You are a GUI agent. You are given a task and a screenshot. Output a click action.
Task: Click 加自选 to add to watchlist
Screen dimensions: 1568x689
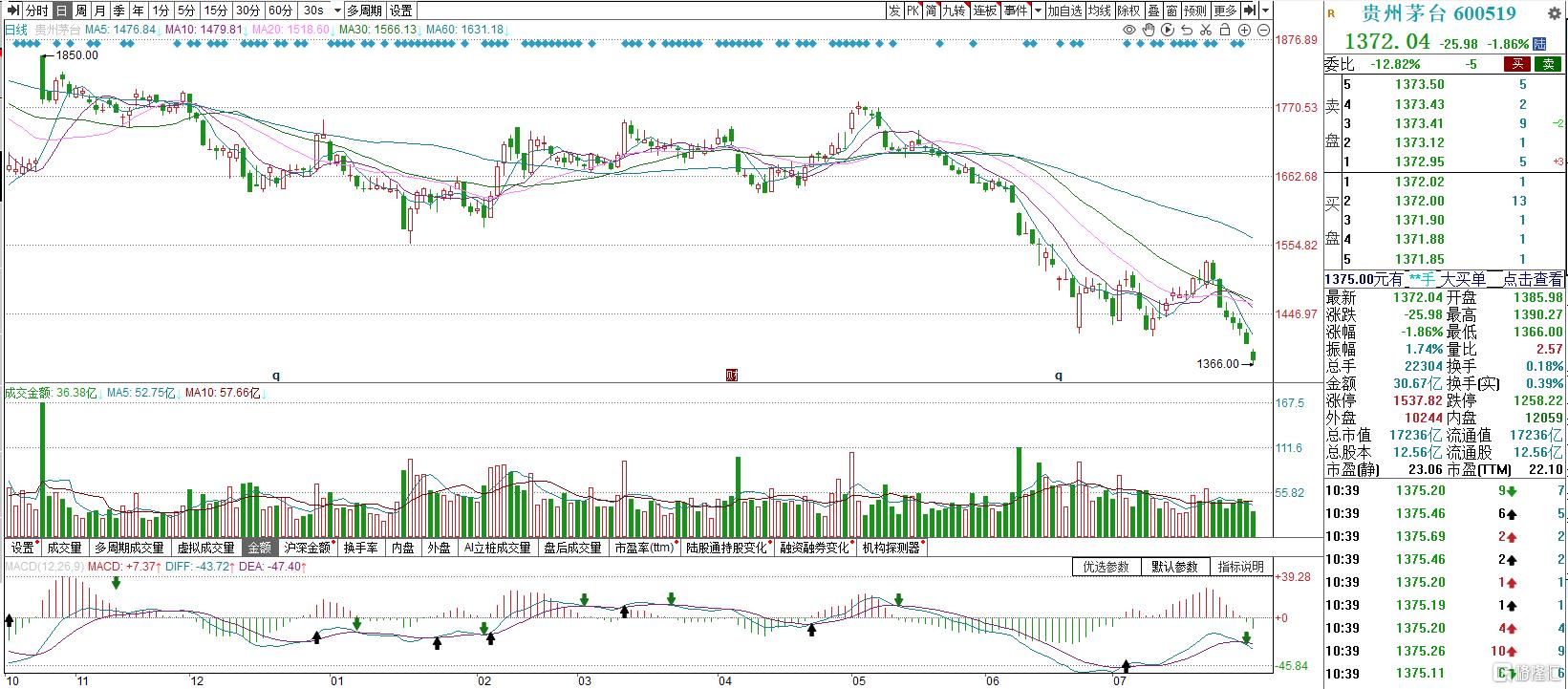click(1064, 11)
